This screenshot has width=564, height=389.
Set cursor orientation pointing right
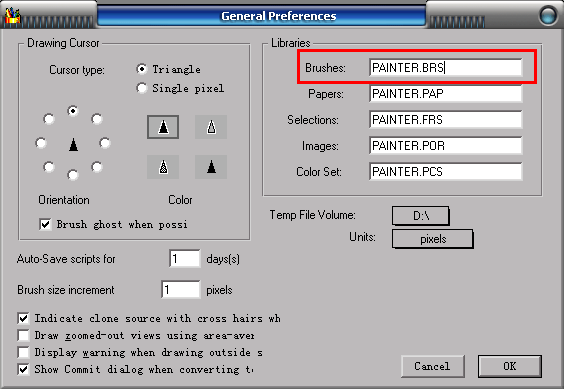coord(105,143)
